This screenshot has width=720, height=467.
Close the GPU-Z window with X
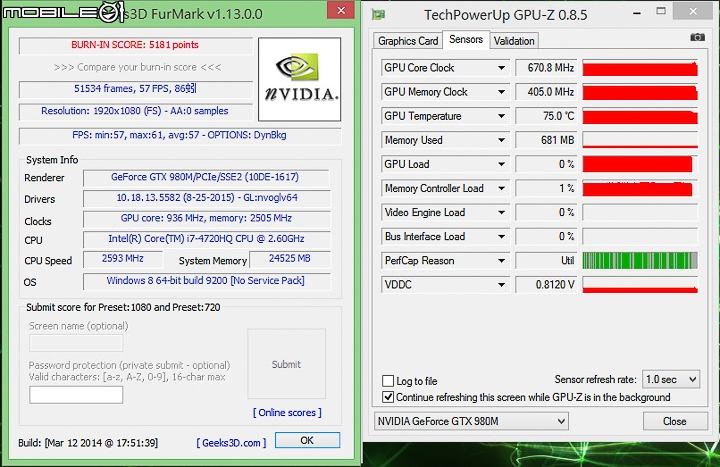point(693,11)
